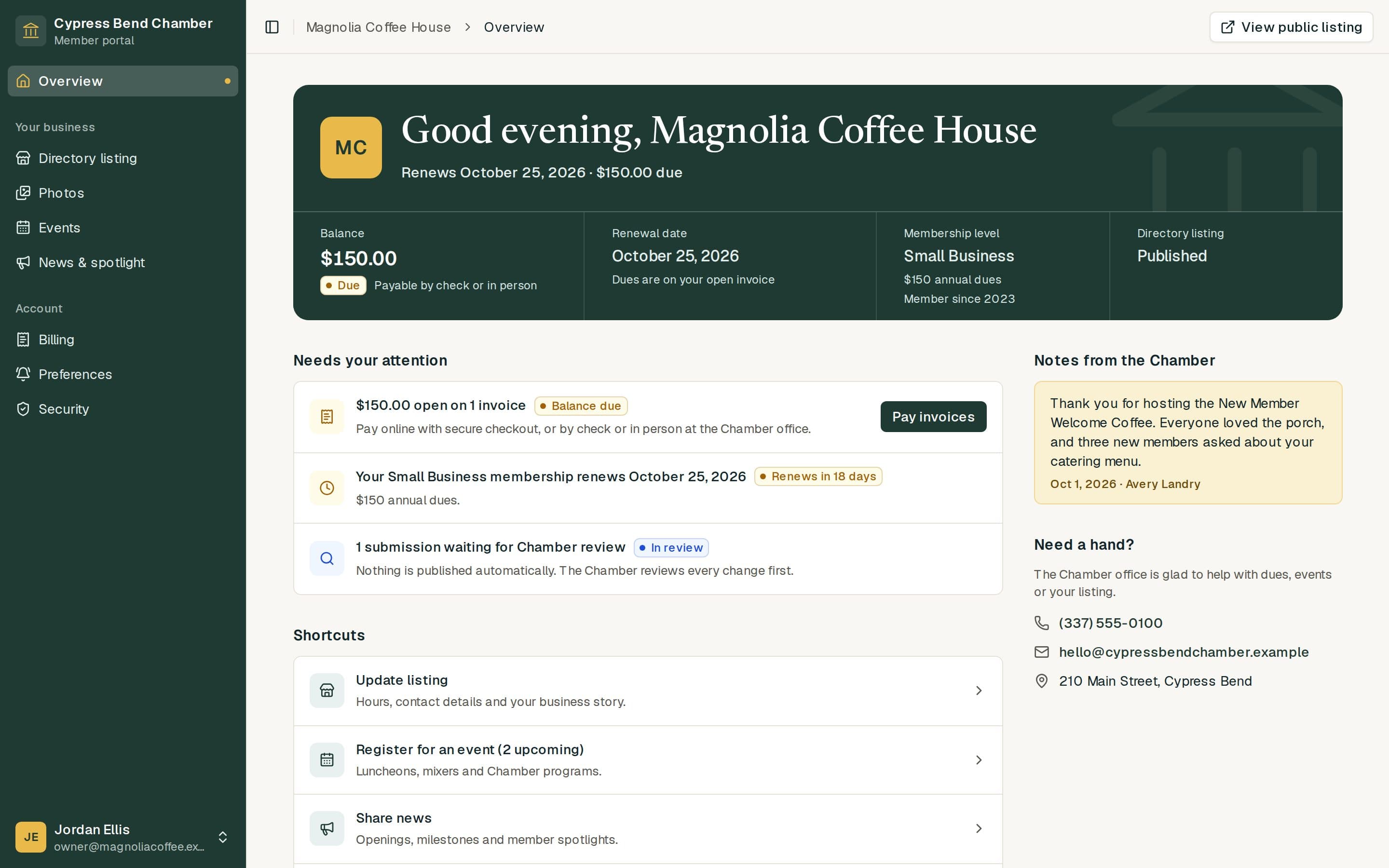The width and height of the screenshot is (1389, 868).
Task: Click the Magnolia Coffee House breadcrumb
Action: [x=378, y=27]
